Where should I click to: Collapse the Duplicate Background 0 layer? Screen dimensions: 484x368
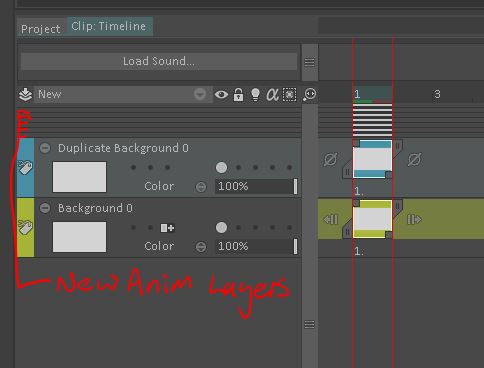pyautogui.click(x=45, y=148)
